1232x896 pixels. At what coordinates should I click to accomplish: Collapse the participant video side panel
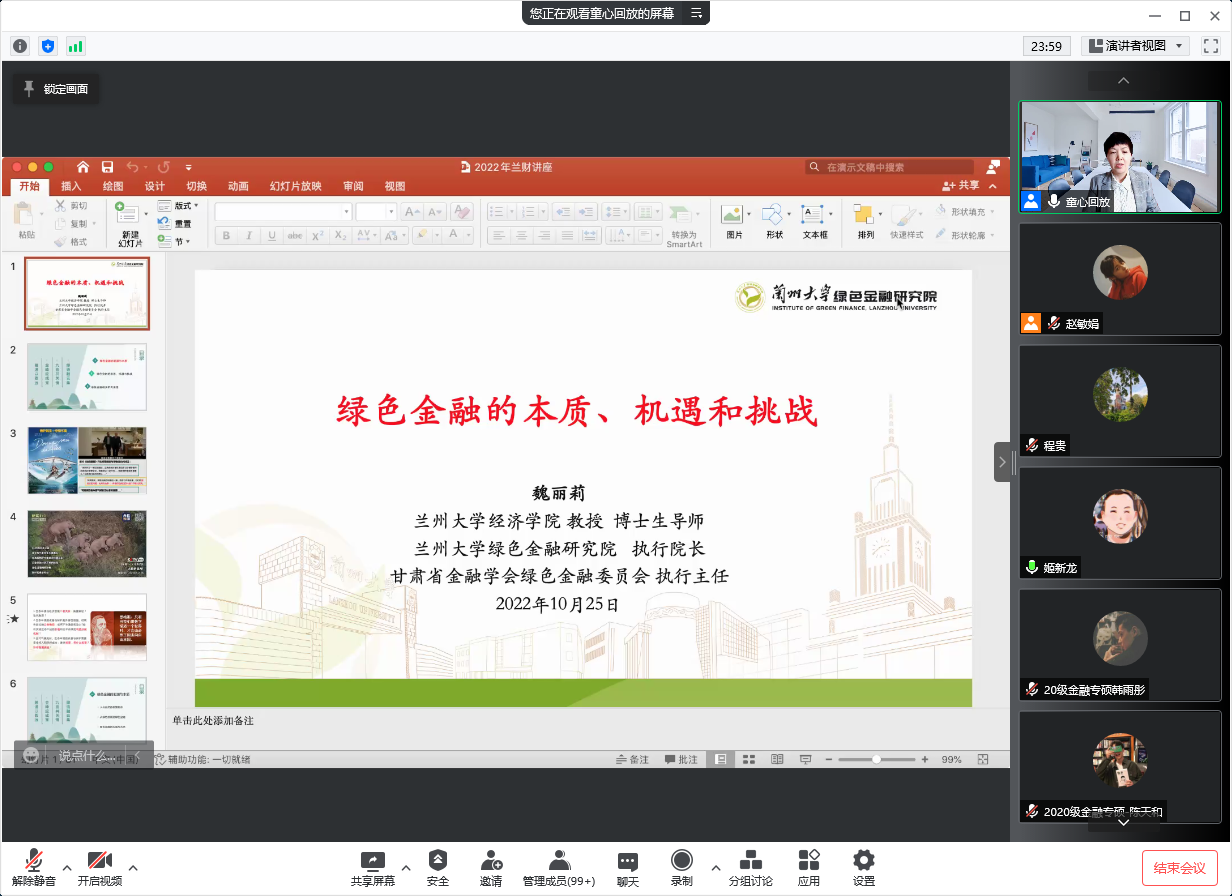click(x=1003, y=462)
